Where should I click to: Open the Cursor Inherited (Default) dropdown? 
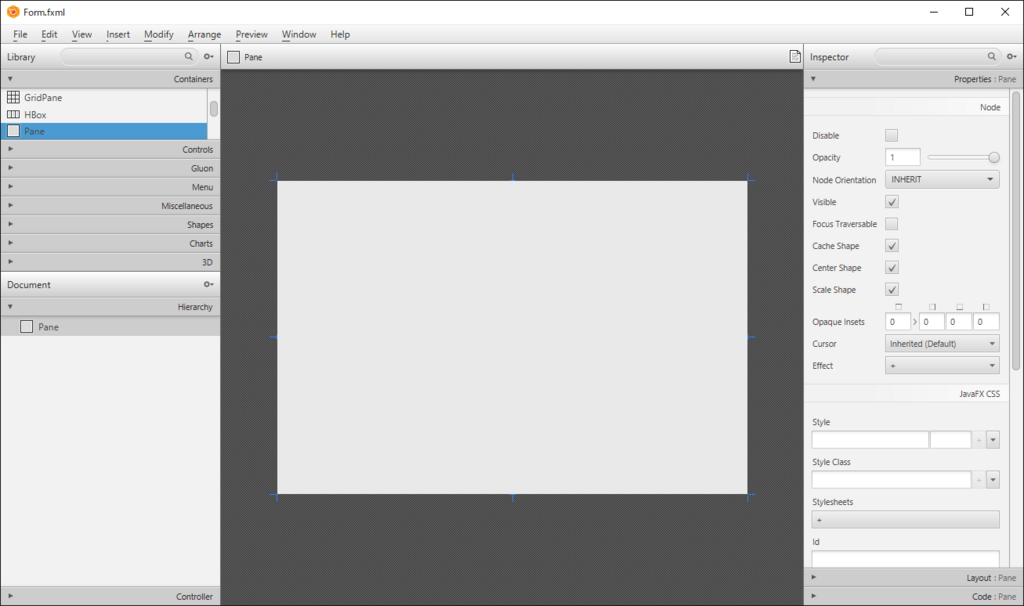[x=942, y=343]
